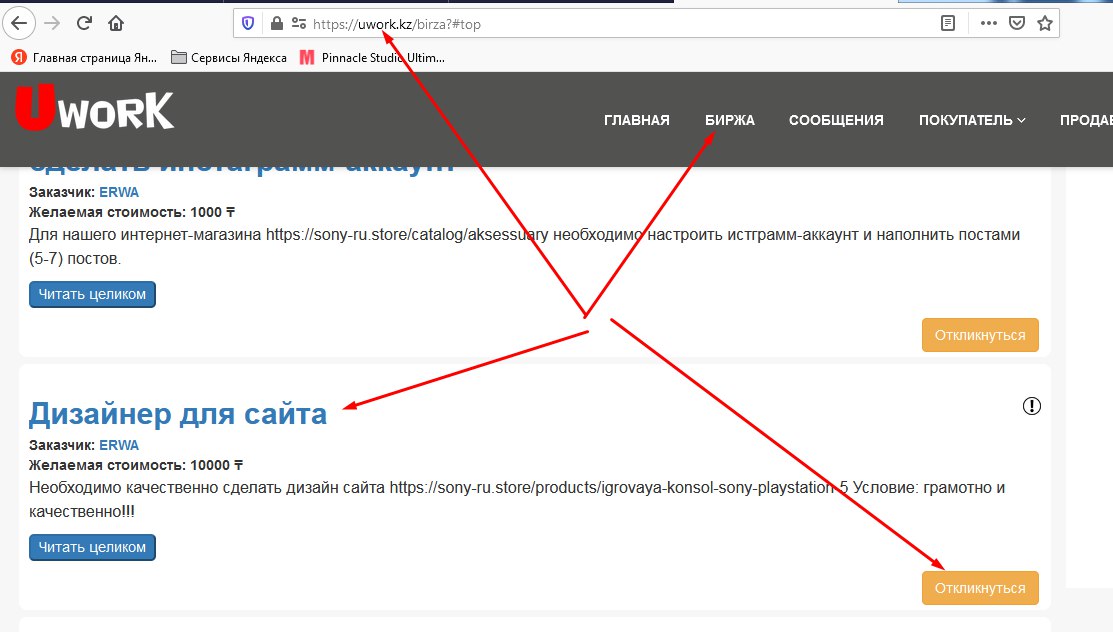Click the UWork logo
This screenshot has height=632, width=1113.
(94, 108)
